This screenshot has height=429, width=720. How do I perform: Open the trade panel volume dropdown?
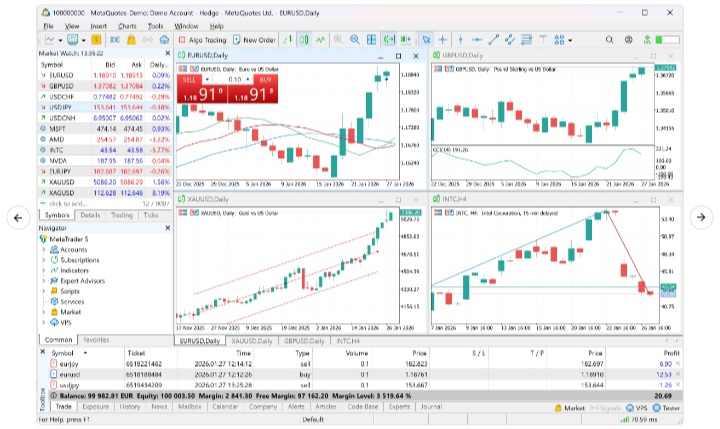click(207, 79)
